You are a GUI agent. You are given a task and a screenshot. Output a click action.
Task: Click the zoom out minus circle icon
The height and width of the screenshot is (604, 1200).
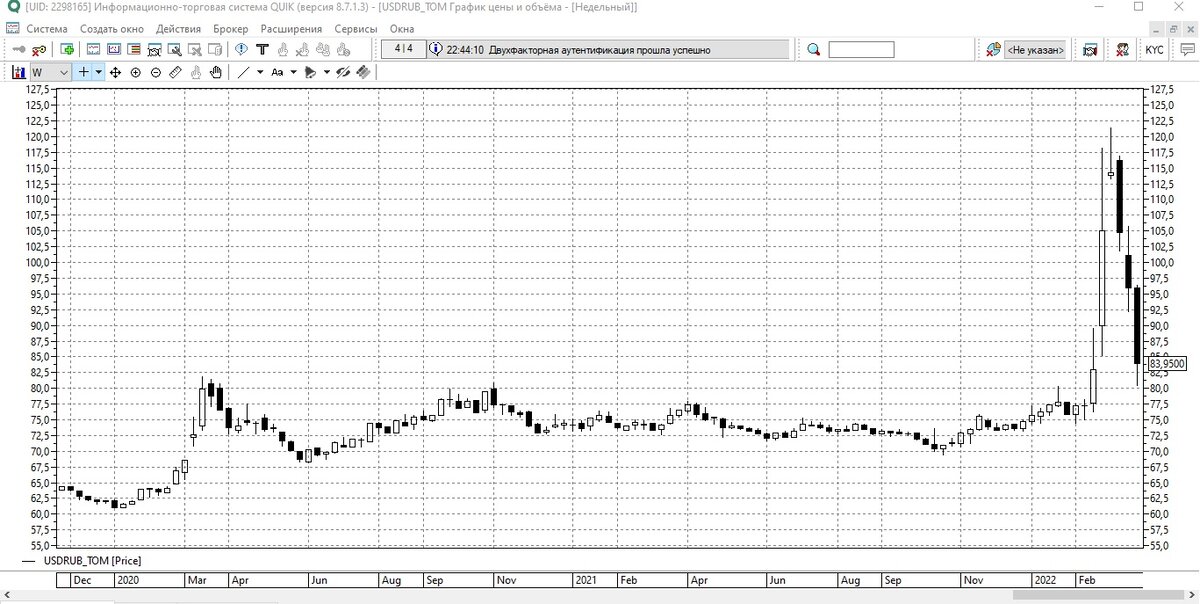[156, 72]
